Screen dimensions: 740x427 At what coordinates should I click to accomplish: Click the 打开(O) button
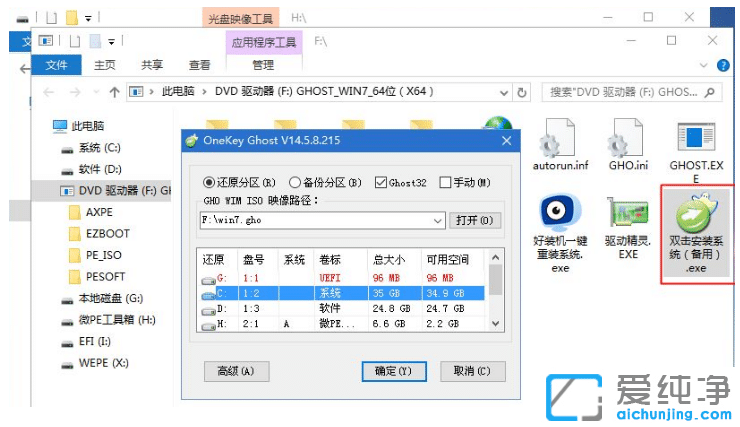tap(474, 220)
